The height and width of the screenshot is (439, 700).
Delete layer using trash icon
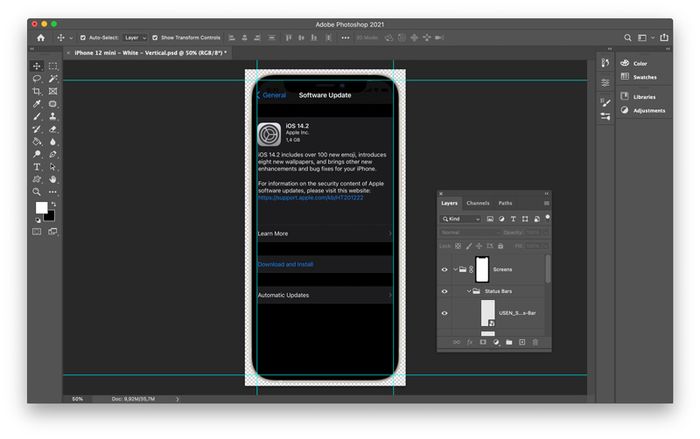(535, 342)
